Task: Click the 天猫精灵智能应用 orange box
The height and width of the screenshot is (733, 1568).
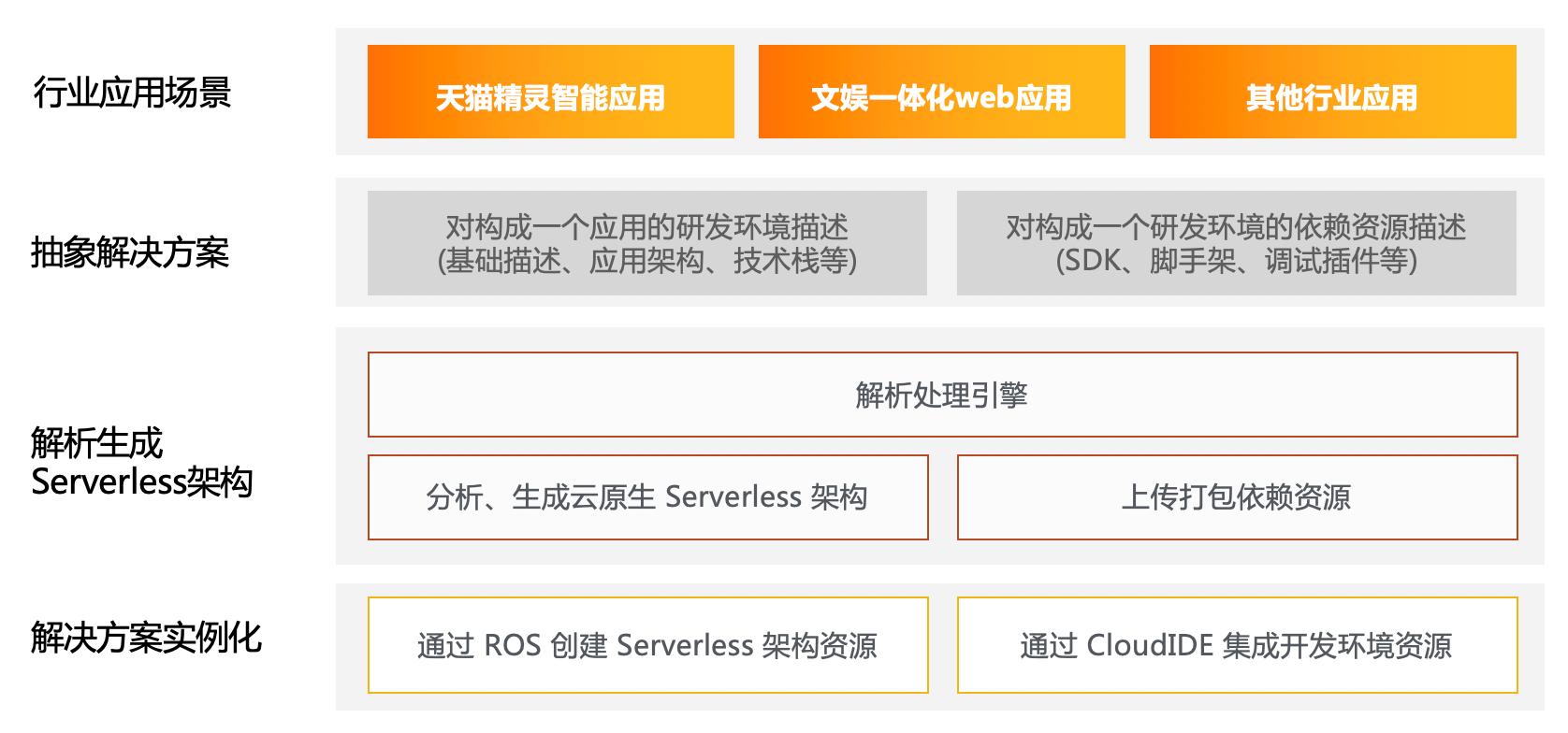Action: (550, 93)
